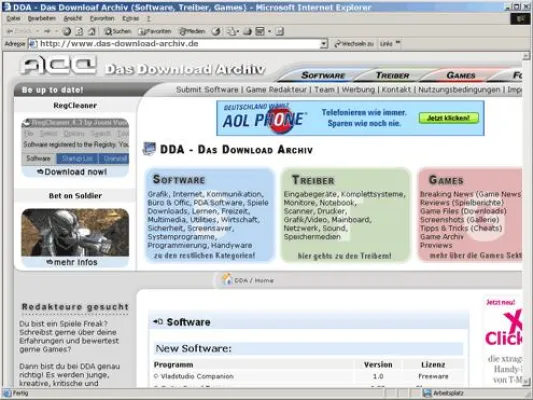Image resolution: width=533 pixels, height=400 pixels.
Task: Click the Edit page toolbar icon
Action: 260,32
